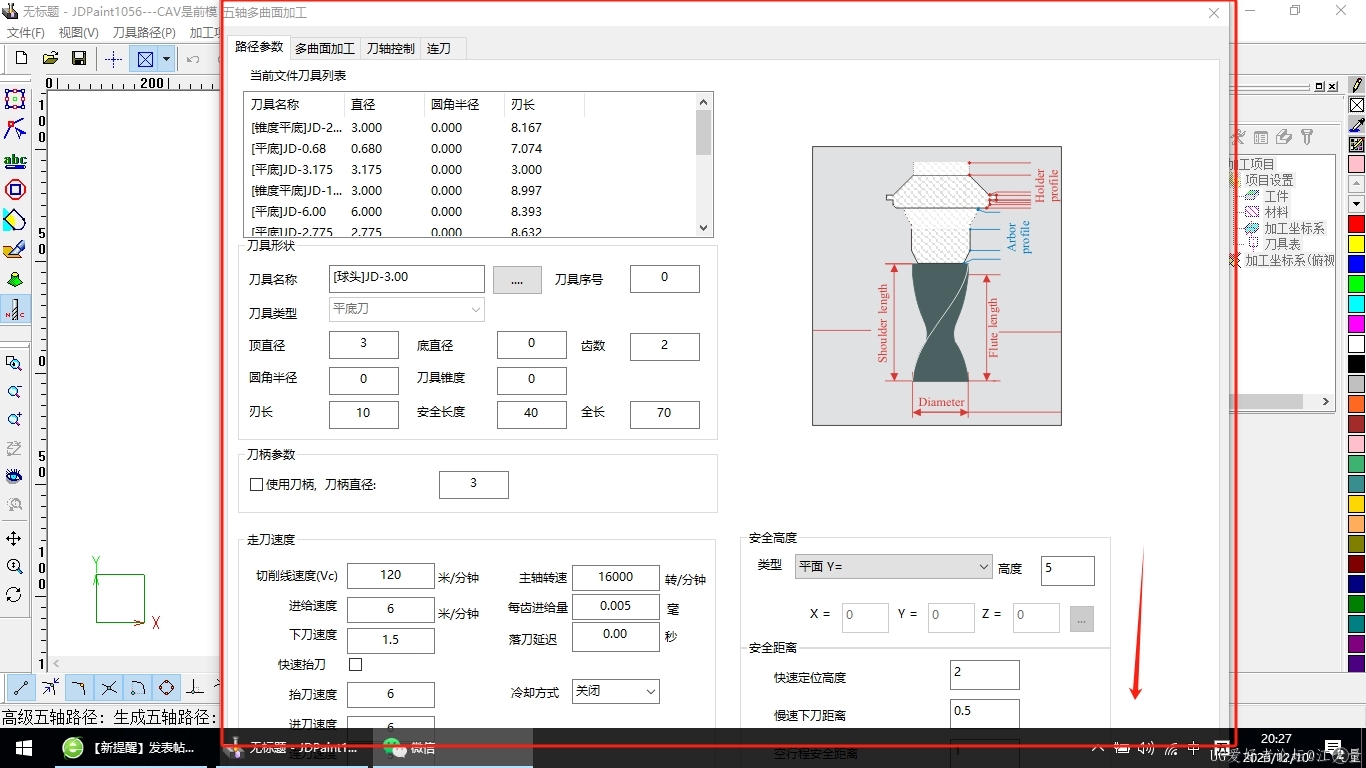This screenshot has height=768, width=1366.
Task: Click the 切削线速度(Vc) field showing 120
Action: tap(391, 576)
